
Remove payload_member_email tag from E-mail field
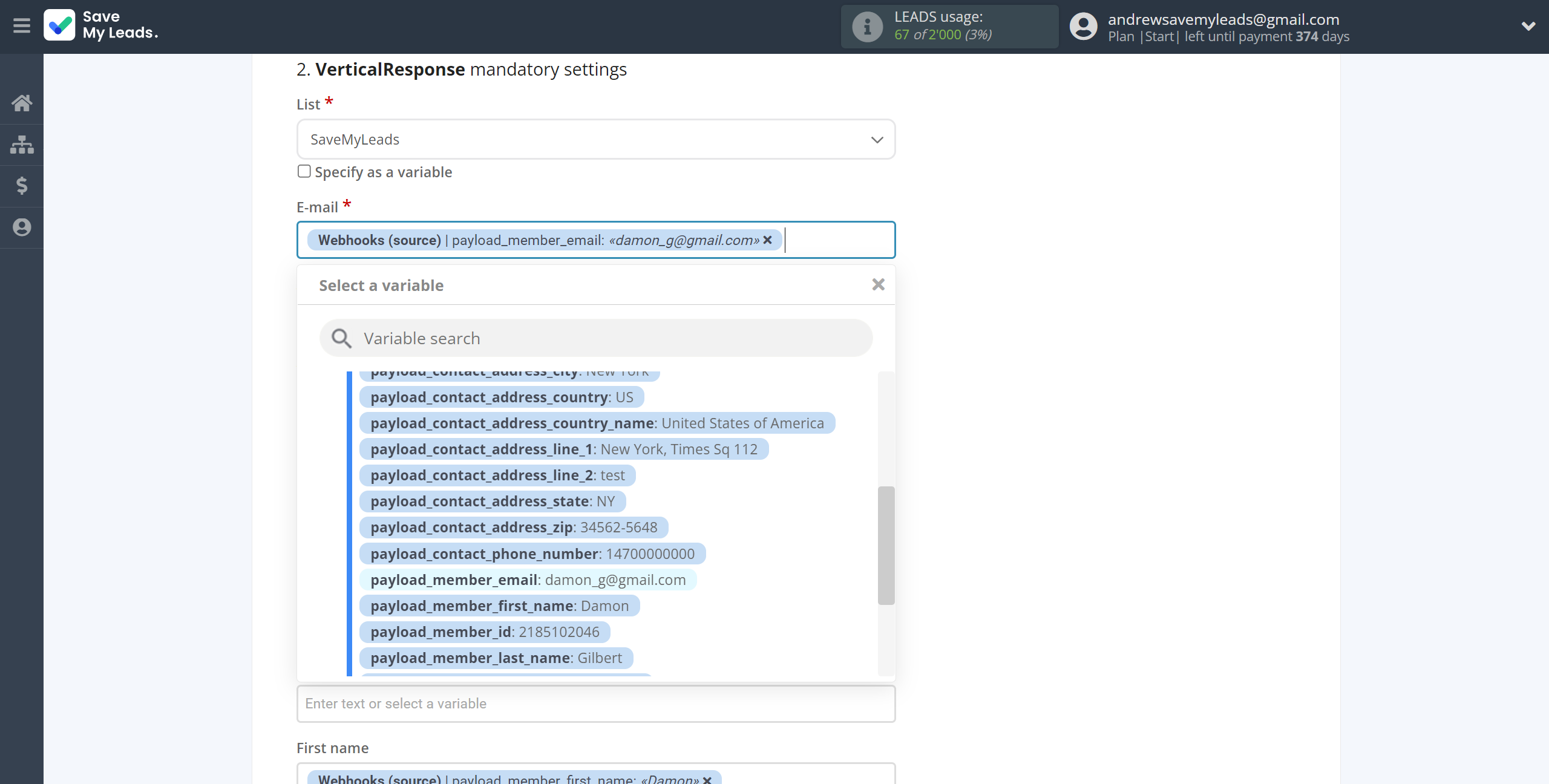[x=767, y=240]
